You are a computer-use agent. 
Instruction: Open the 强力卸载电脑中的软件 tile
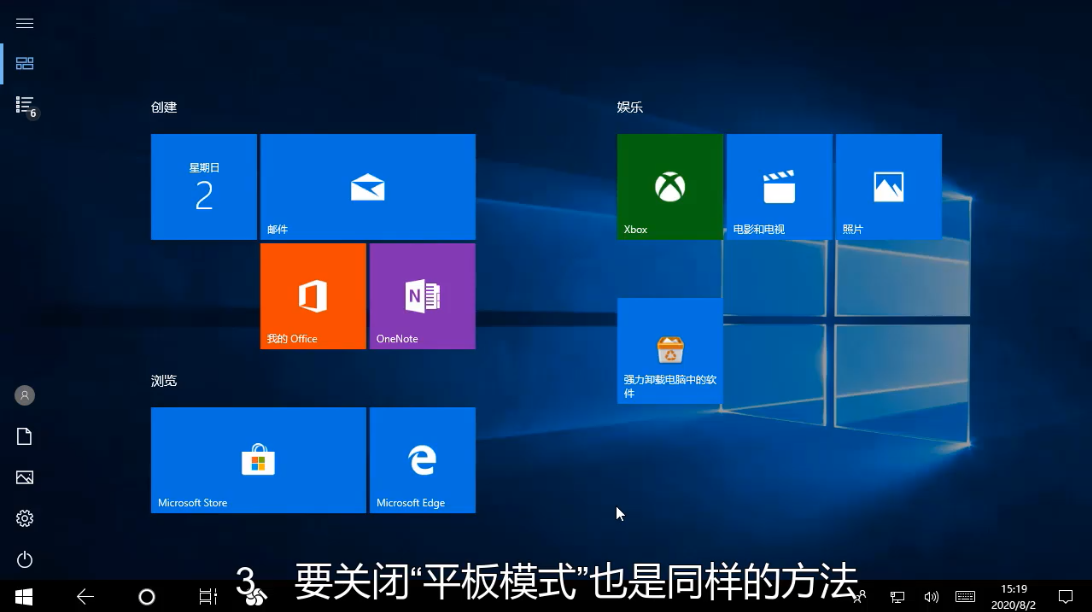click(670, 351)
